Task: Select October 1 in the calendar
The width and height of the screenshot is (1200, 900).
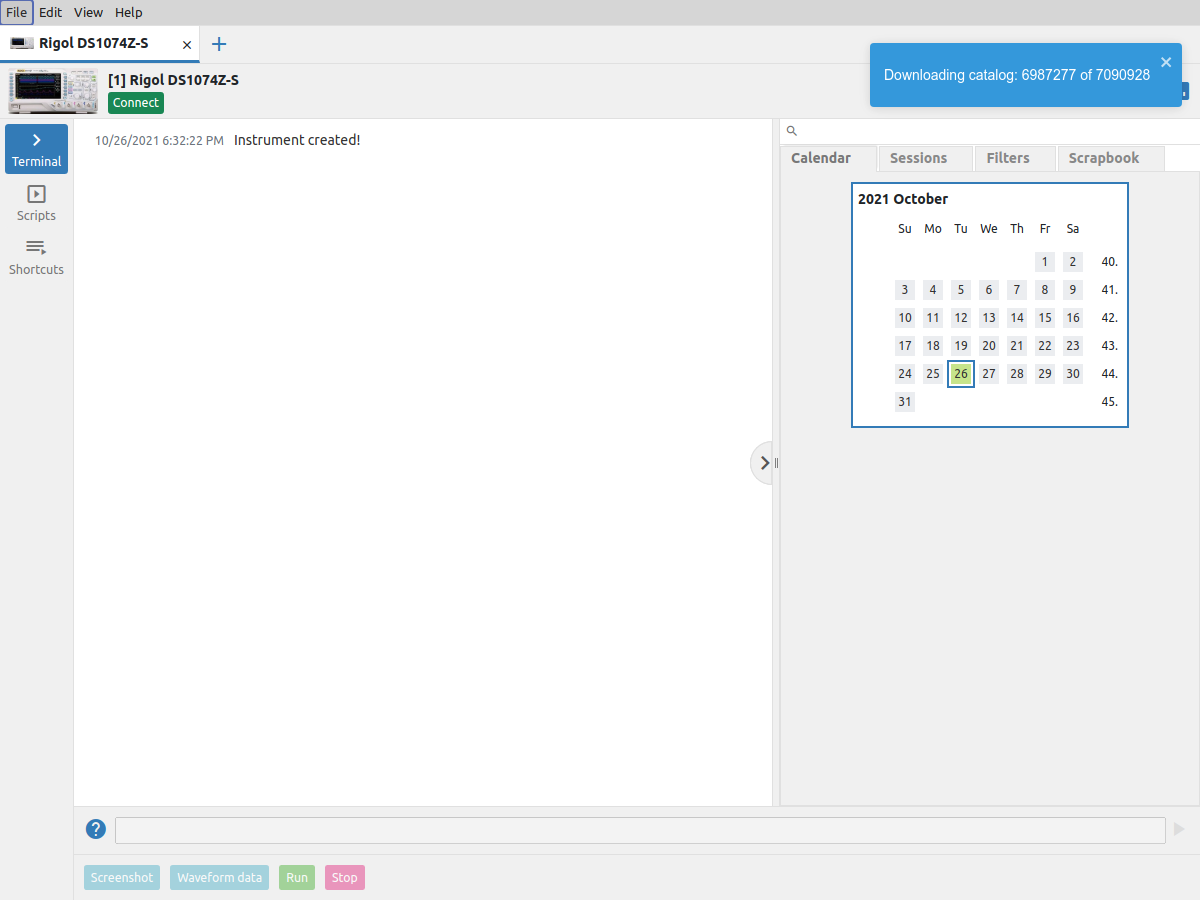Action: point(1045,262)
